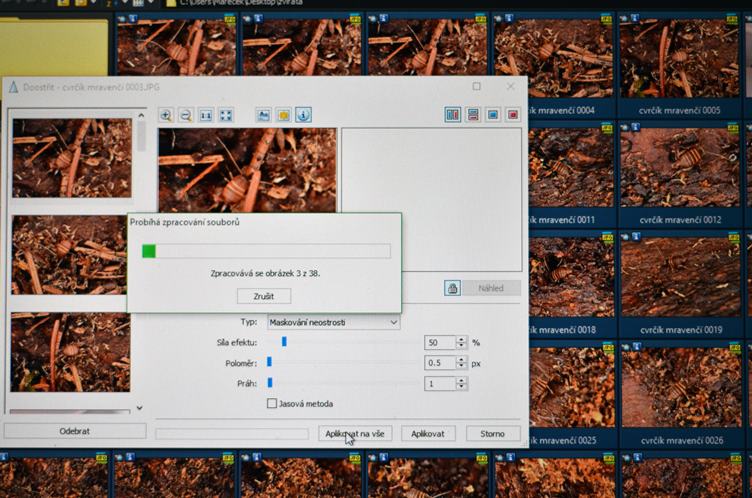752x498 pixels.
Task: Click the zoom out magnifier icon
Action: (186, 115)
